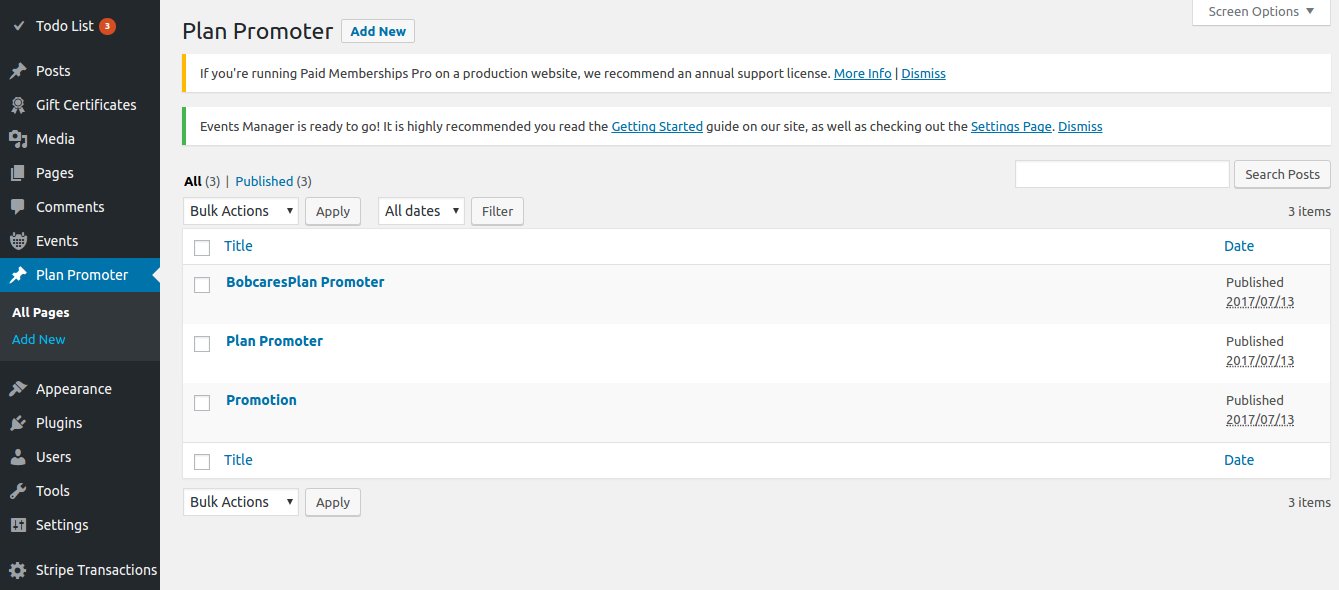Check the BobcaresPlan Promoter row checkbox
The height and width of the screenshot is (590, 1339).
click(202, 285)
